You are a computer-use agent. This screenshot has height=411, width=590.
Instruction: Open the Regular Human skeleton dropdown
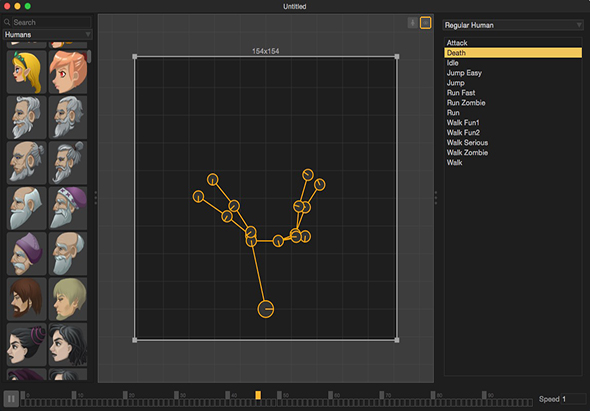click(513, 25)
